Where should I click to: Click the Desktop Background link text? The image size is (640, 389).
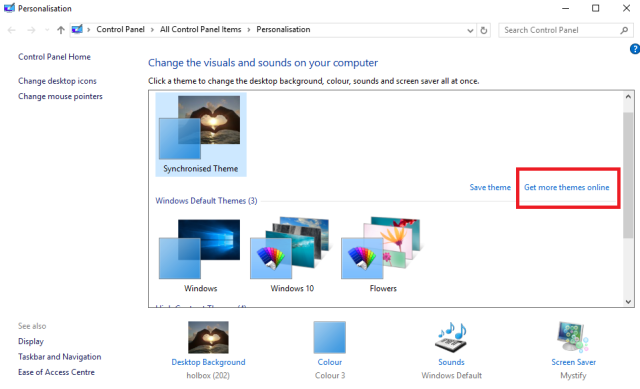tap(208, 362)
